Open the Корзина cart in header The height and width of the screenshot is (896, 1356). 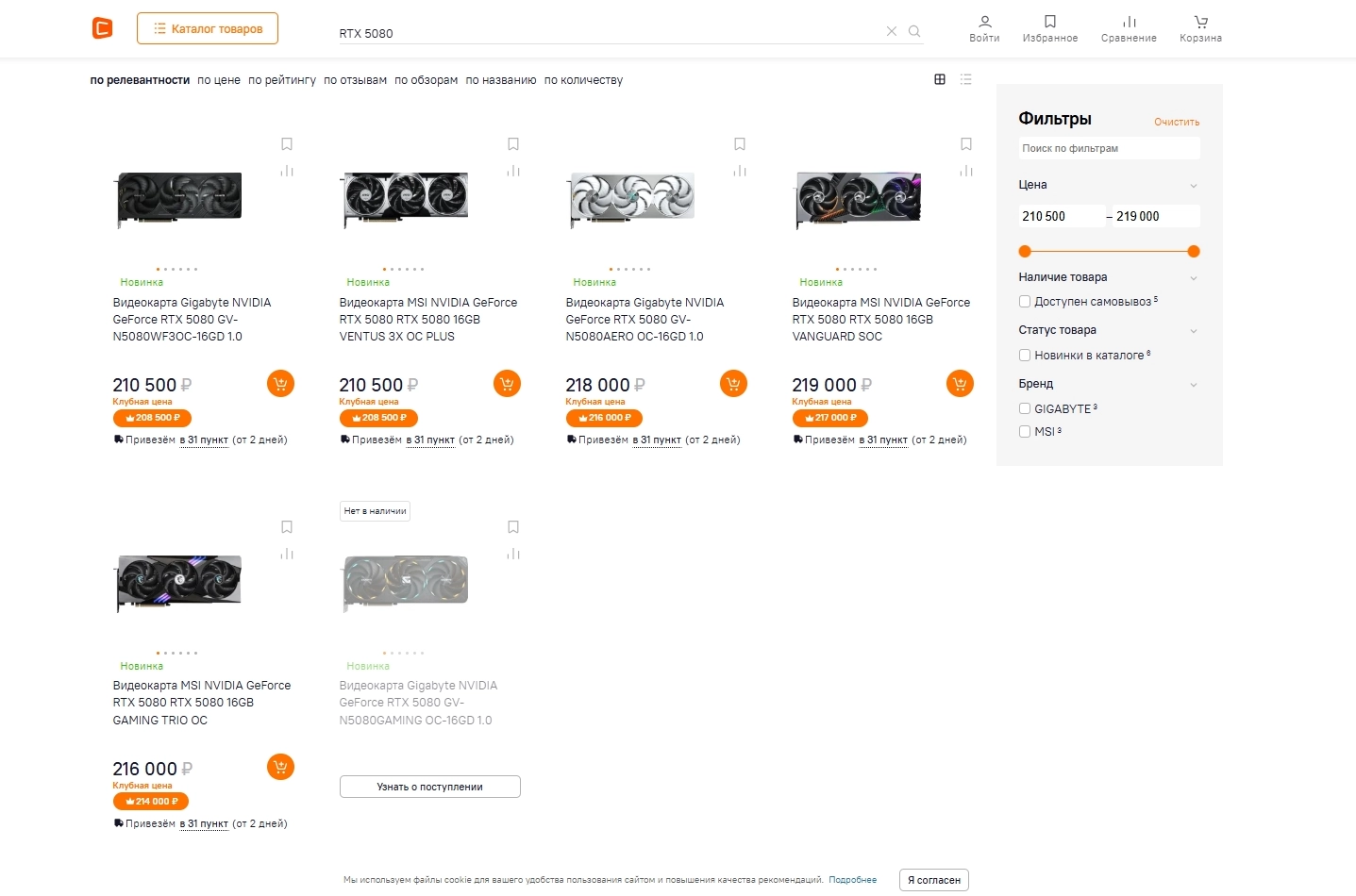tap(1200, 28)
